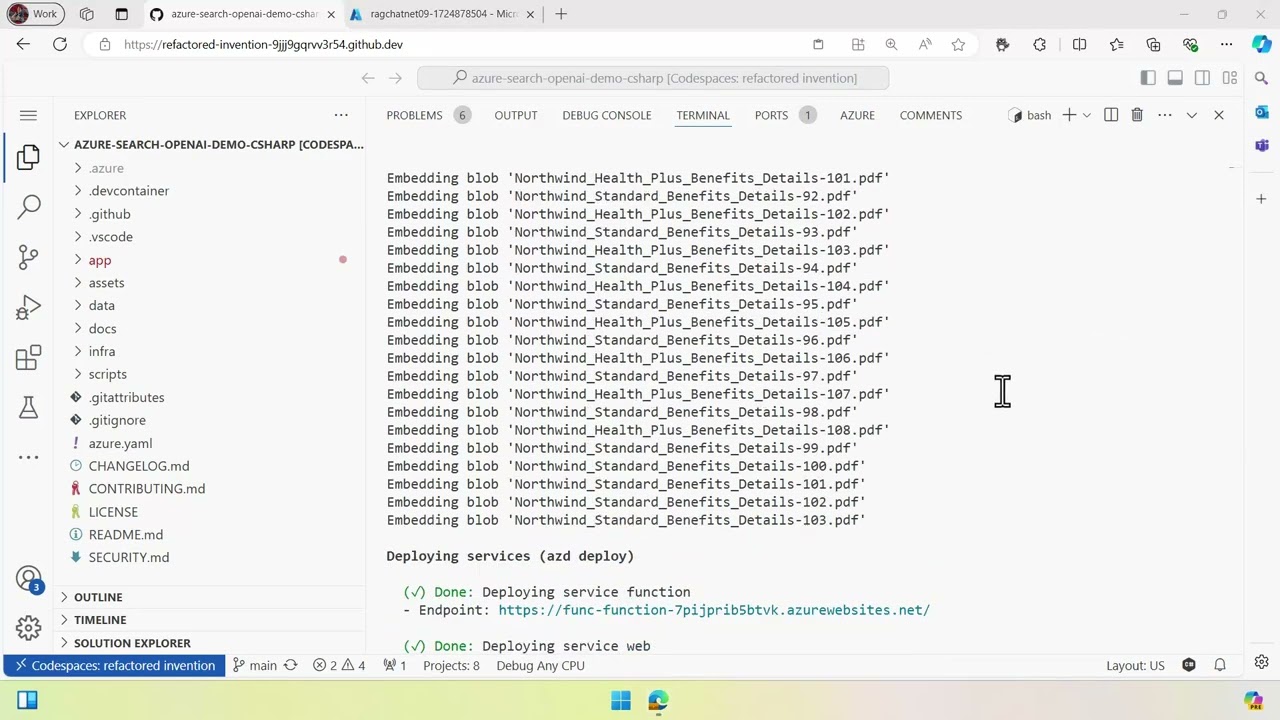Create new terminal with plus icon
Screen dimensions: 1280x720
click(1069, 115)
